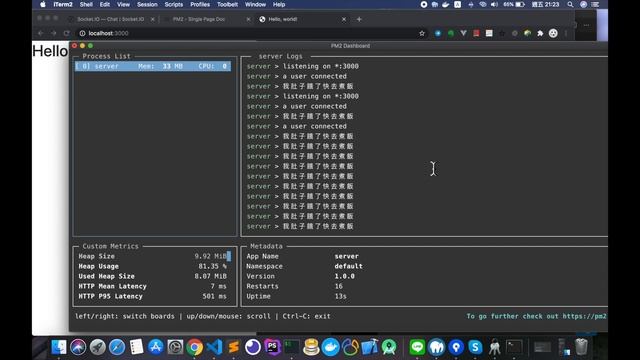Open Docker whale icon in dock

click(330, 347)
